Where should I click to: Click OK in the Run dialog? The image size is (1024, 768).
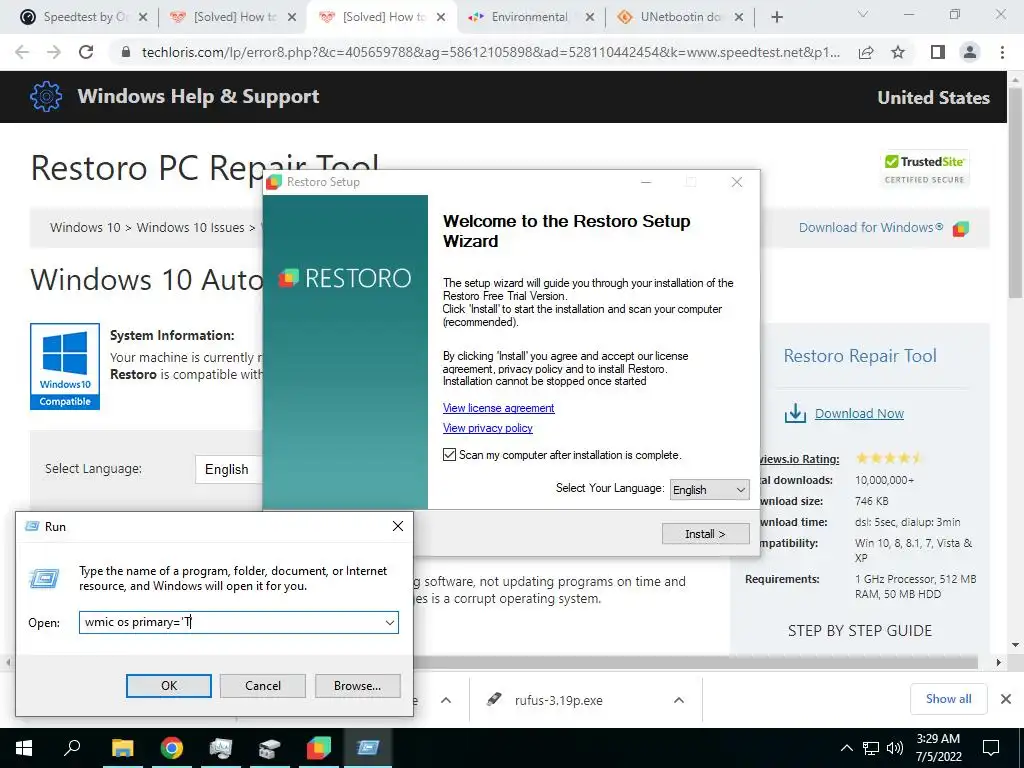coord(168,686)
